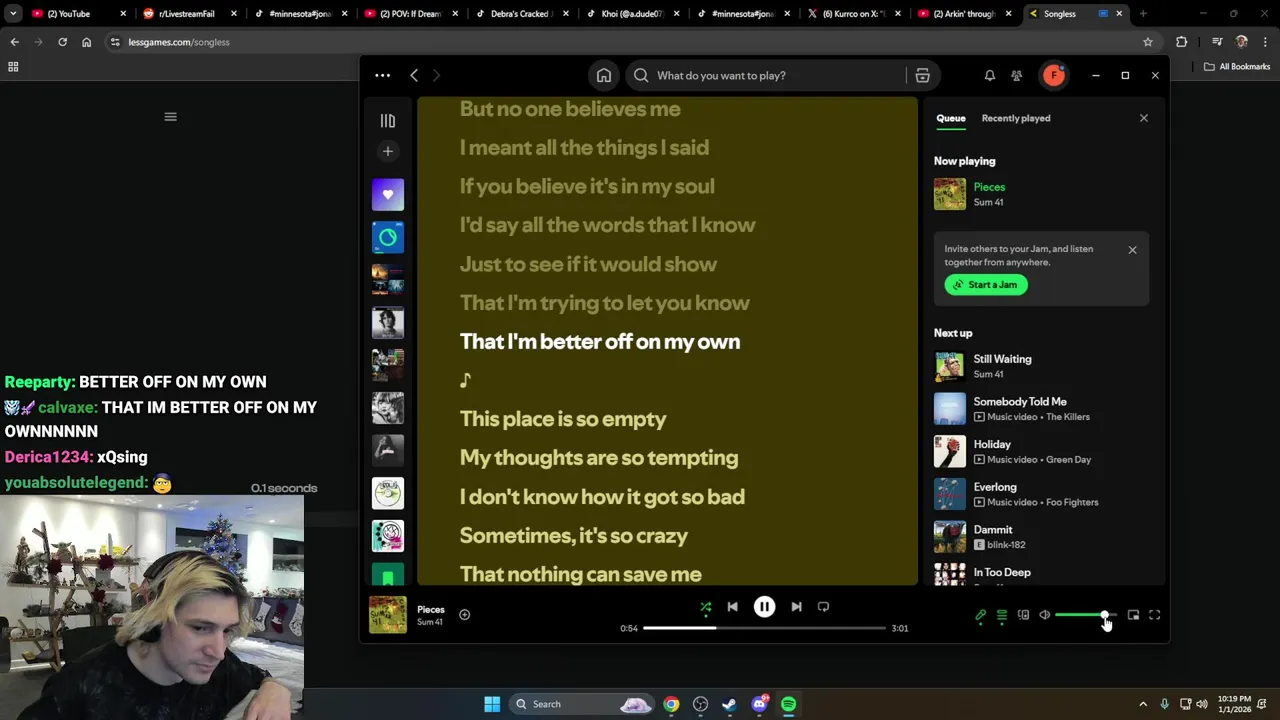Open the Windows Start menu
The width and height of the screenshot is (1280, 720).
[x=492, y=704]
